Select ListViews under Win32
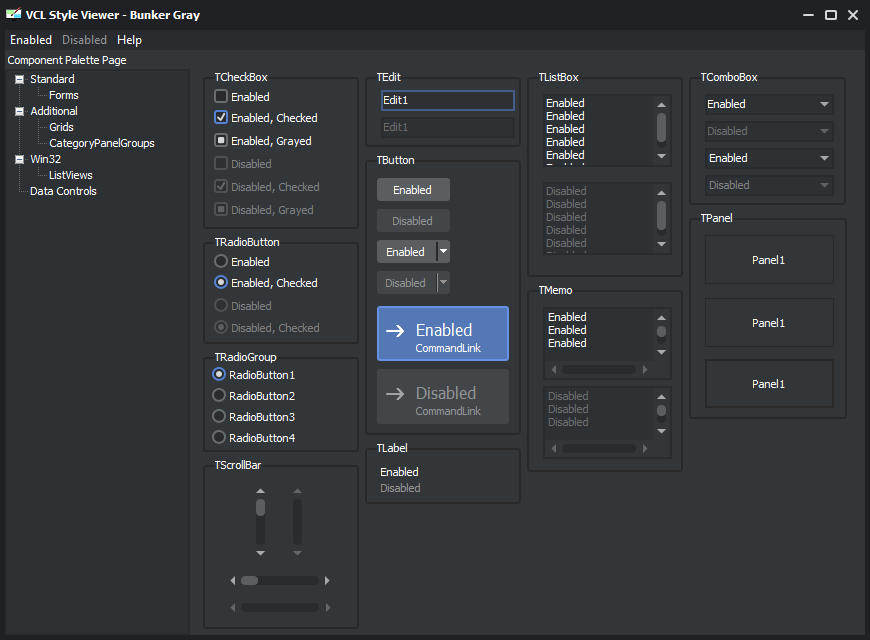 (x=70, y=175)
